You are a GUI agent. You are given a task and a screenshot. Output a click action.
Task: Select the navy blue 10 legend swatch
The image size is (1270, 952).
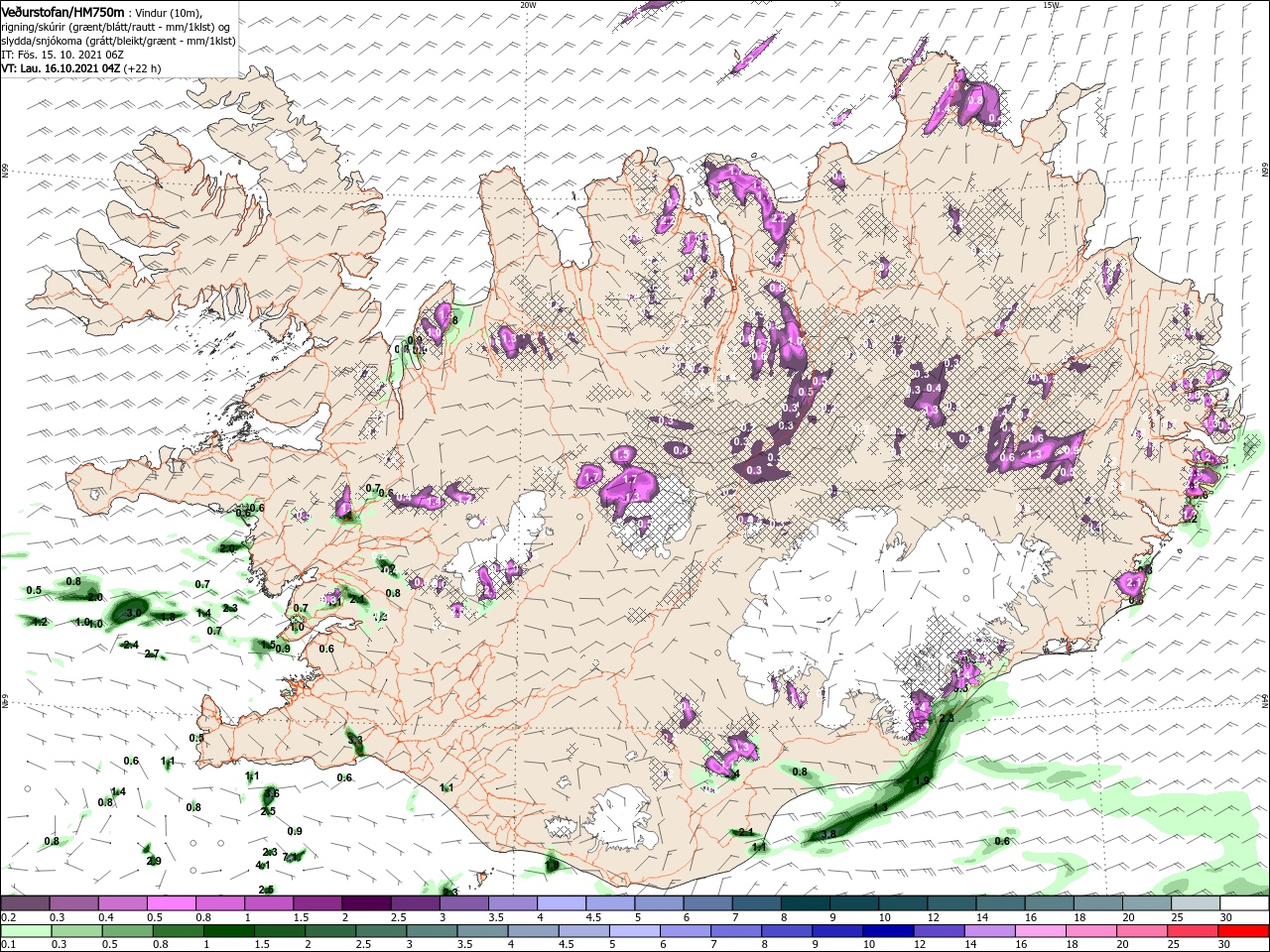pos(887,931)
